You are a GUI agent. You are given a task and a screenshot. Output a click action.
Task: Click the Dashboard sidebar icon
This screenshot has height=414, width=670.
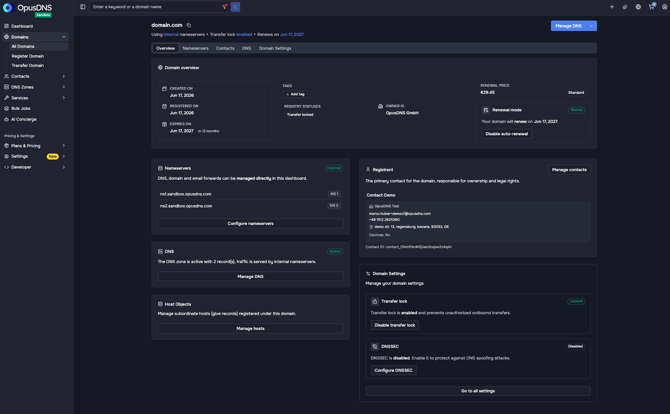6,26
